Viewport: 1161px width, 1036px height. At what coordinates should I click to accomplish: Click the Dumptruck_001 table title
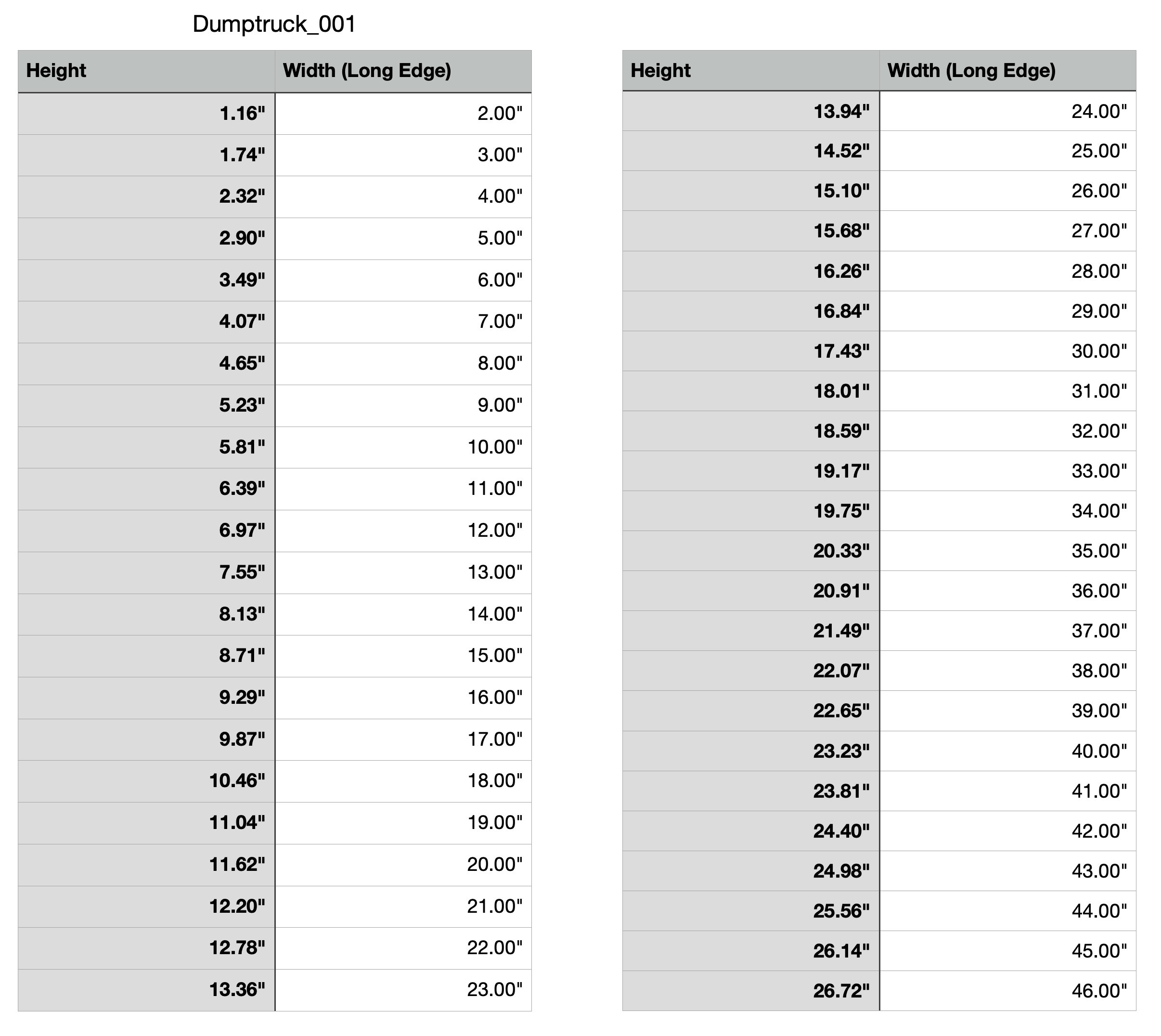pos(274,25)
